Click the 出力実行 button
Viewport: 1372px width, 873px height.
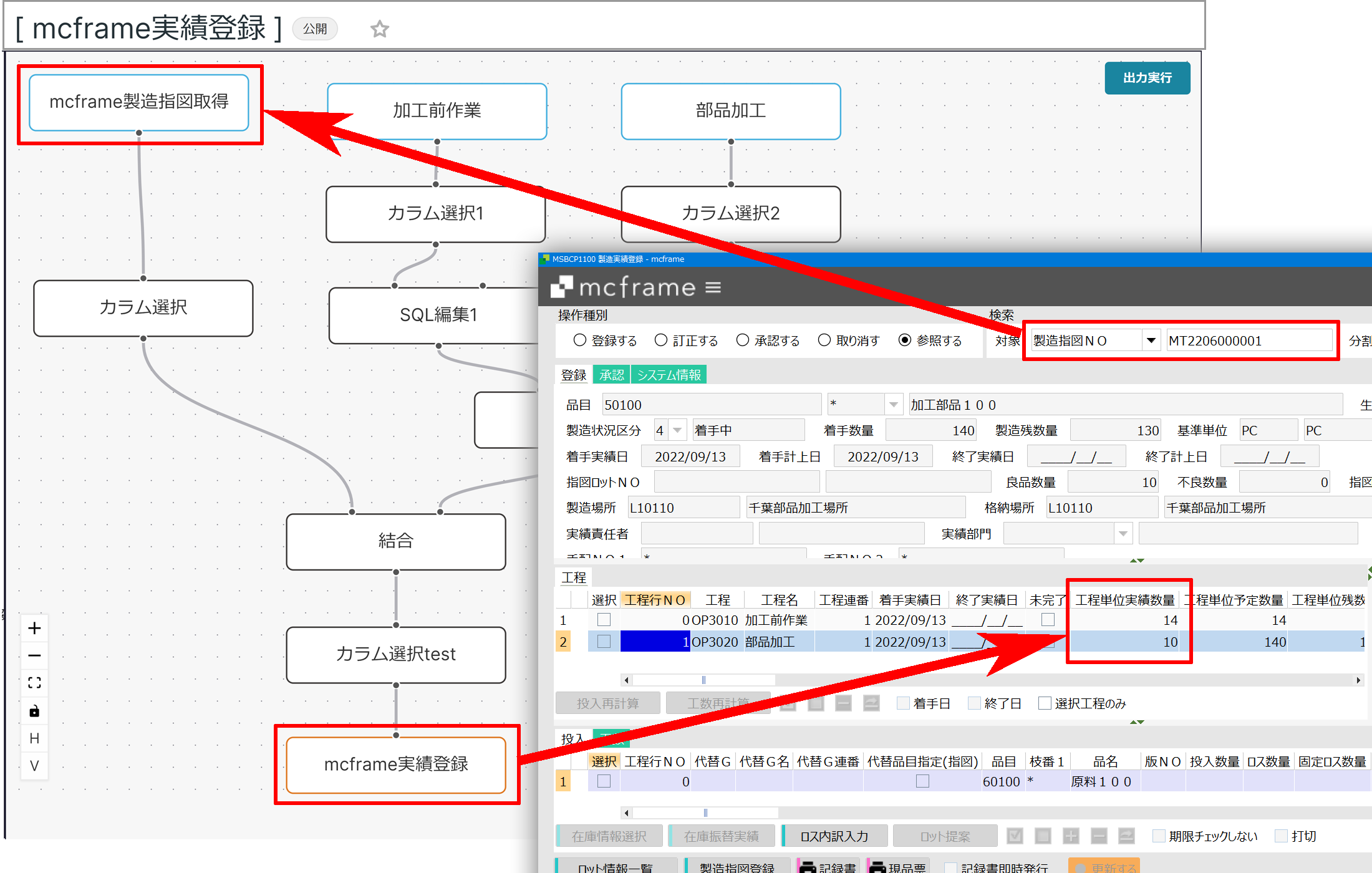1147,78
